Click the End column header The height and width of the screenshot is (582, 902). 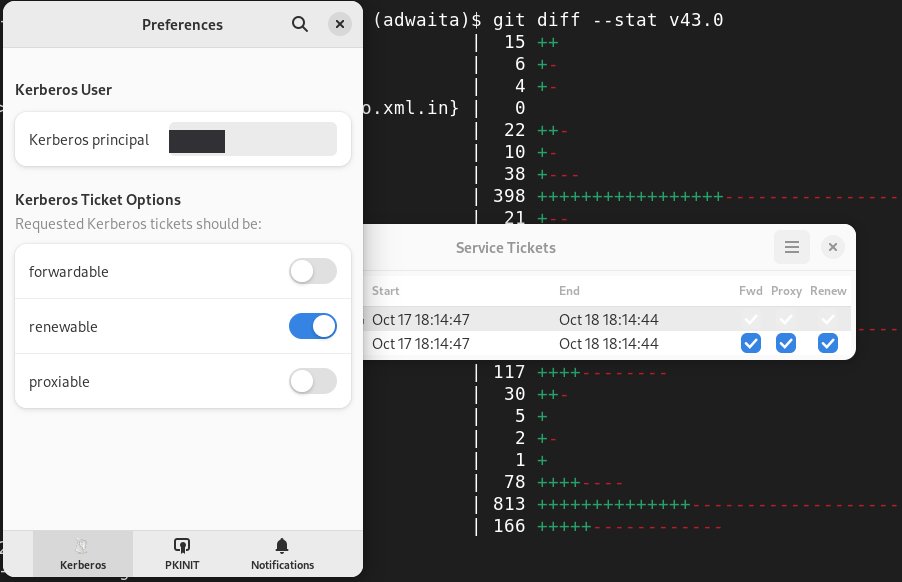pos(568,291)
